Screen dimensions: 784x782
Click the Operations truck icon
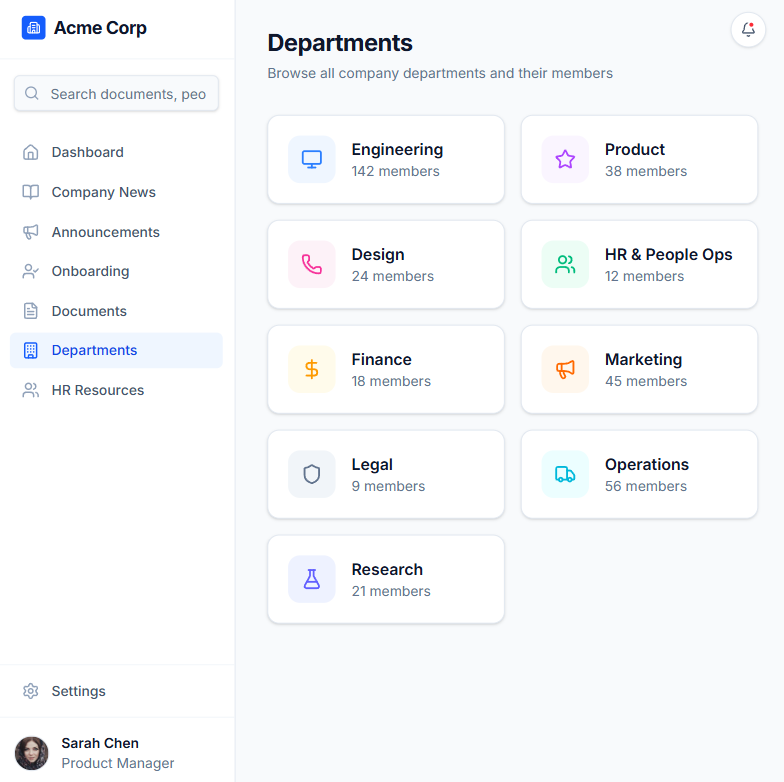pos(565,475)
